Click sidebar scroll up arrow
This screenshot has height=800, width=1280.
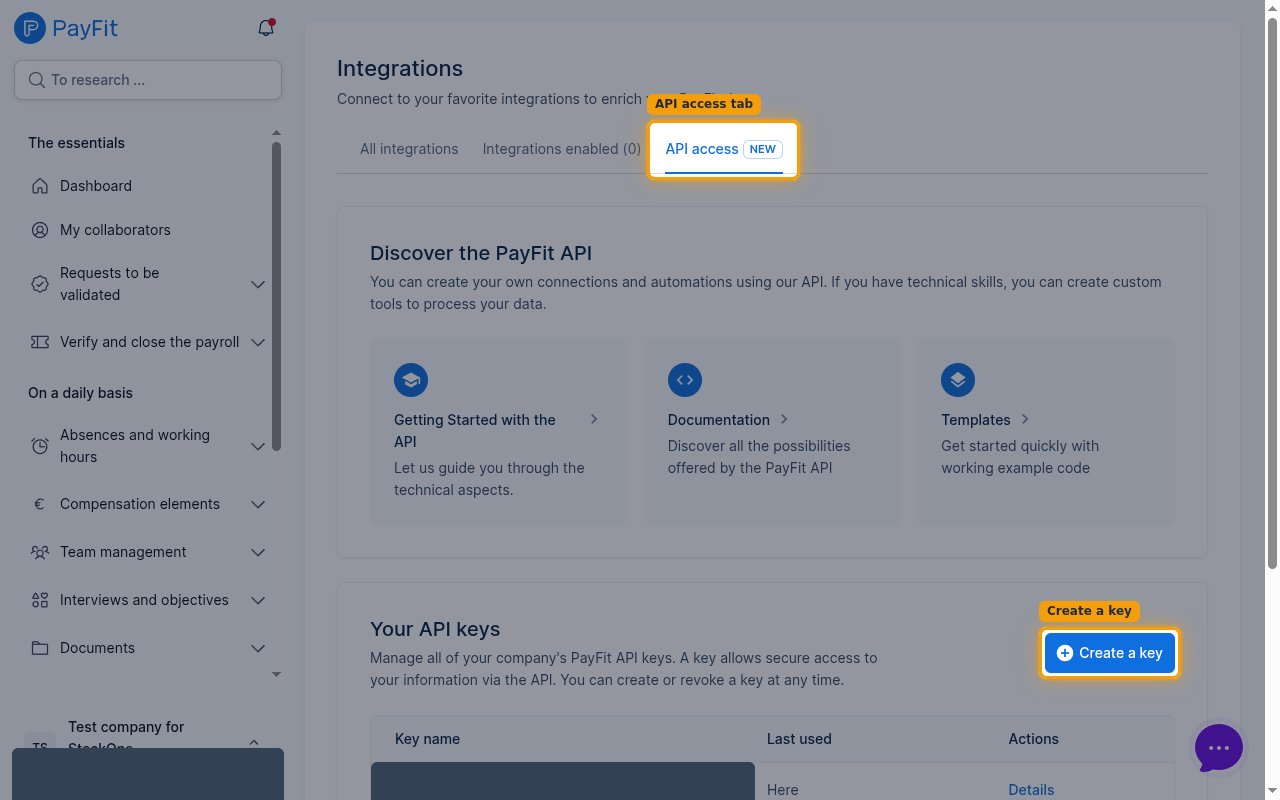tap(277, 133)
